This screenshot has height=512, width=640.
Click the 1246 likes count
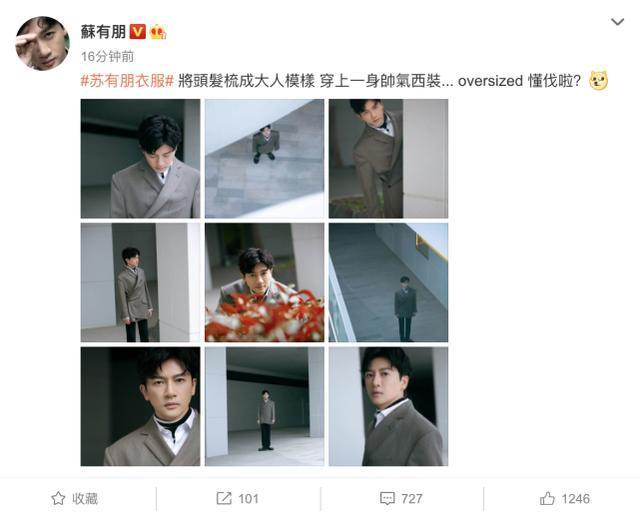(576, 499)
